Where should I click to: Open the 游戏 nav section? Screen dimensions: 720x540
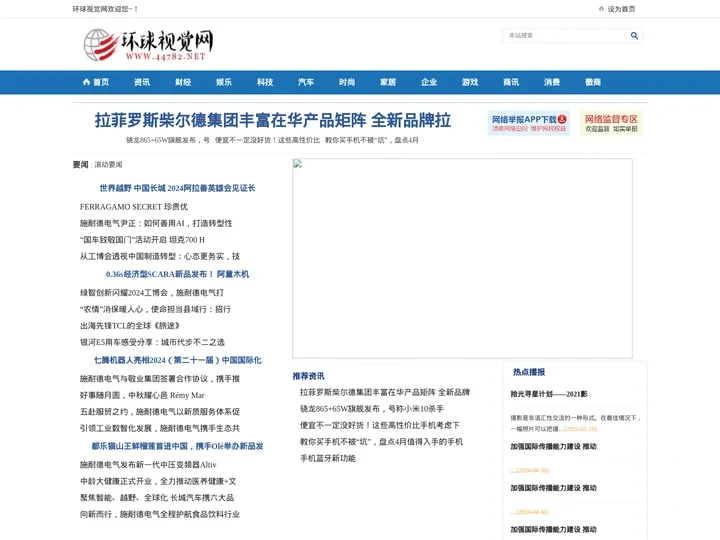point(470,82)
